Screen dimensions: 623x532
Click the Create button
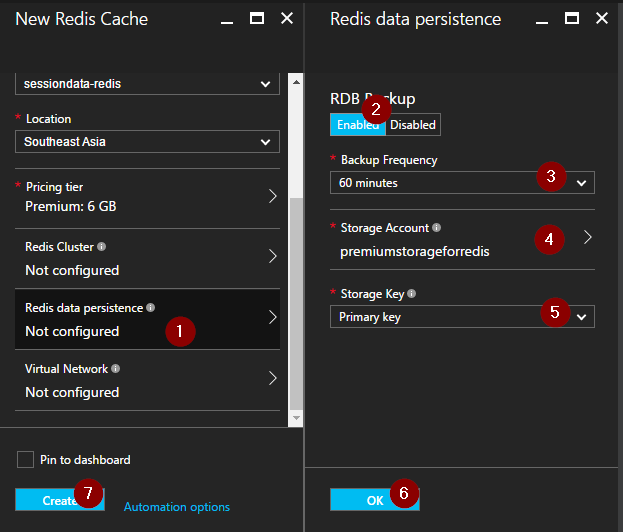pyautogui.click(x=59, y=499)
